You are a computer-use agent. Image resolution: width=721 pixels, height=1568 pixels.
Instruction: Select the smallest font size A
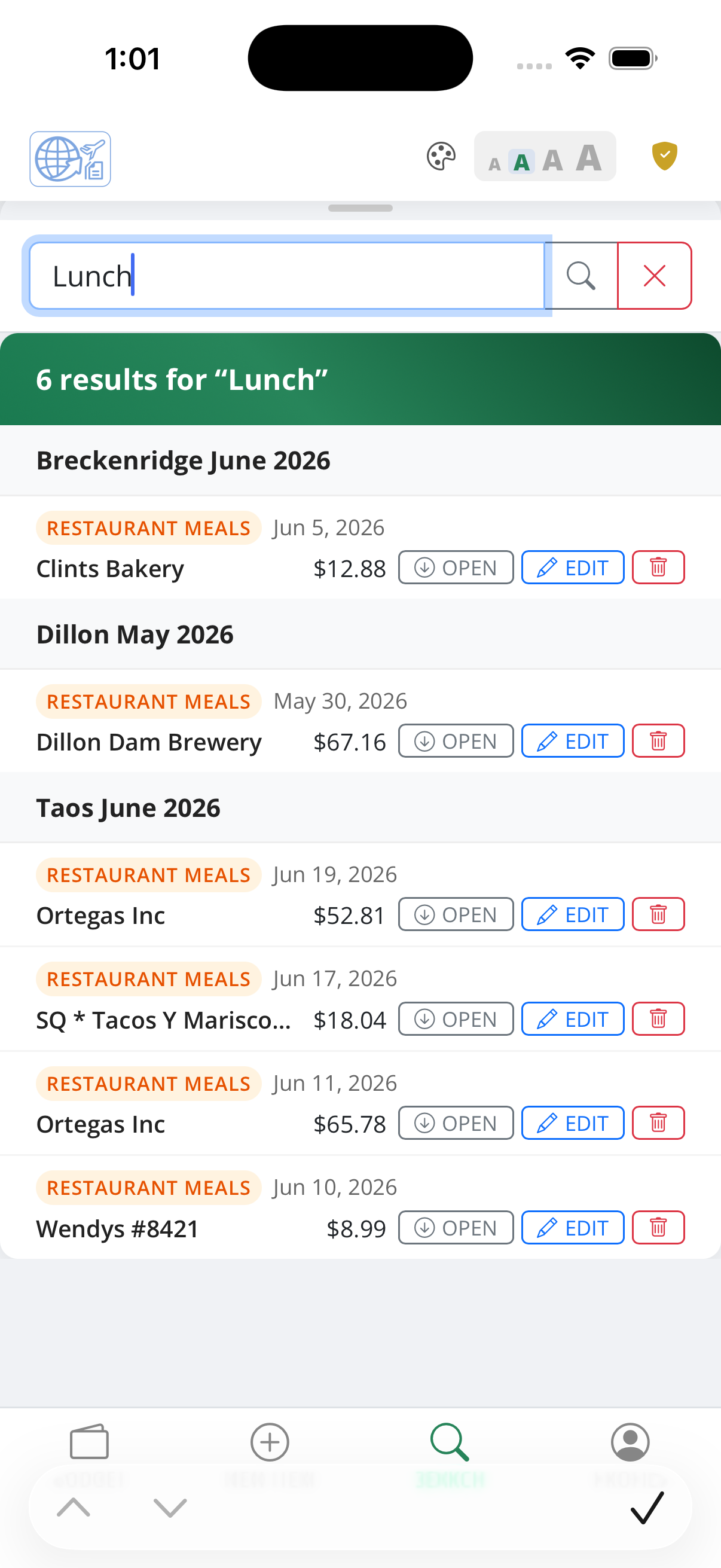[494, 164]
